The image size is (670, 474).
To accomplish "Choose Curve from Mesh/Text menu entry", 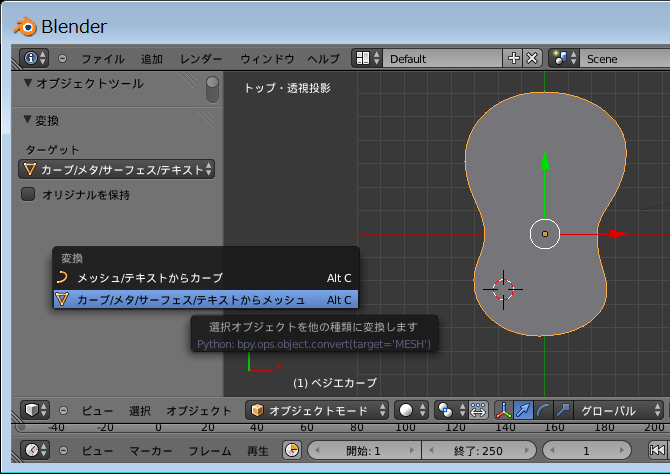I will coord(206,278).
